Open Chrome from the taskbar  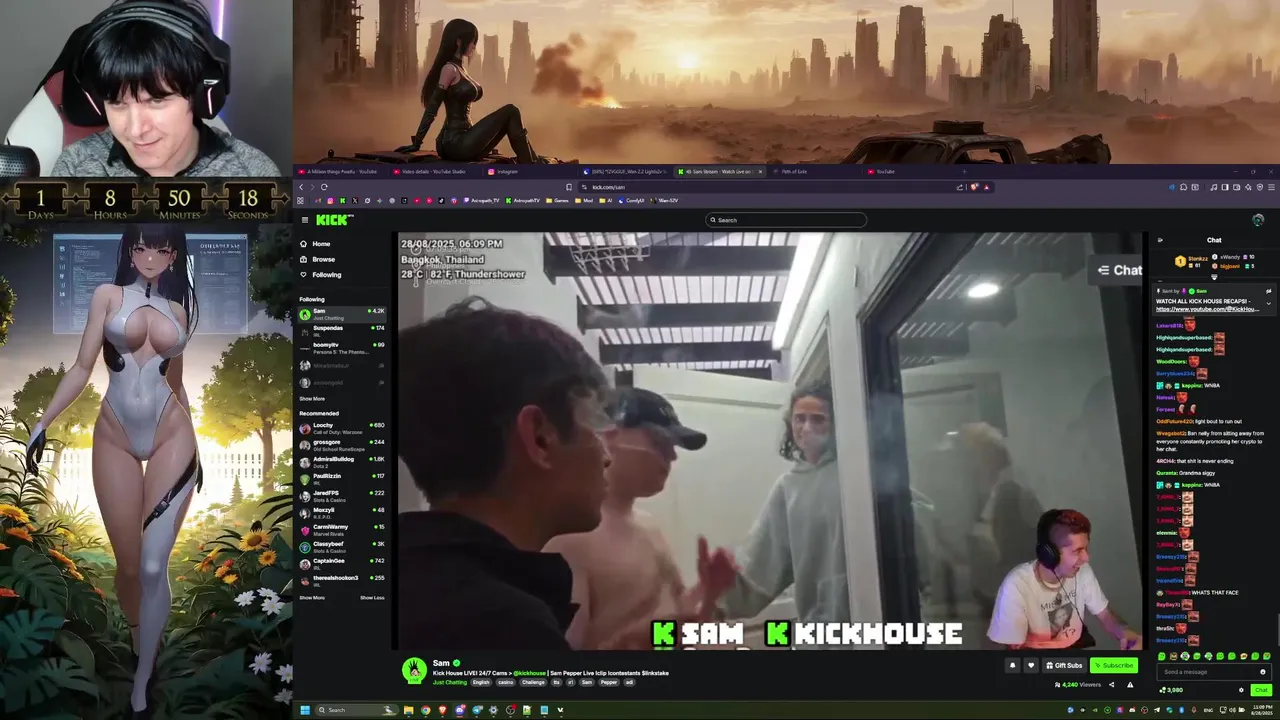pos(425,710)
